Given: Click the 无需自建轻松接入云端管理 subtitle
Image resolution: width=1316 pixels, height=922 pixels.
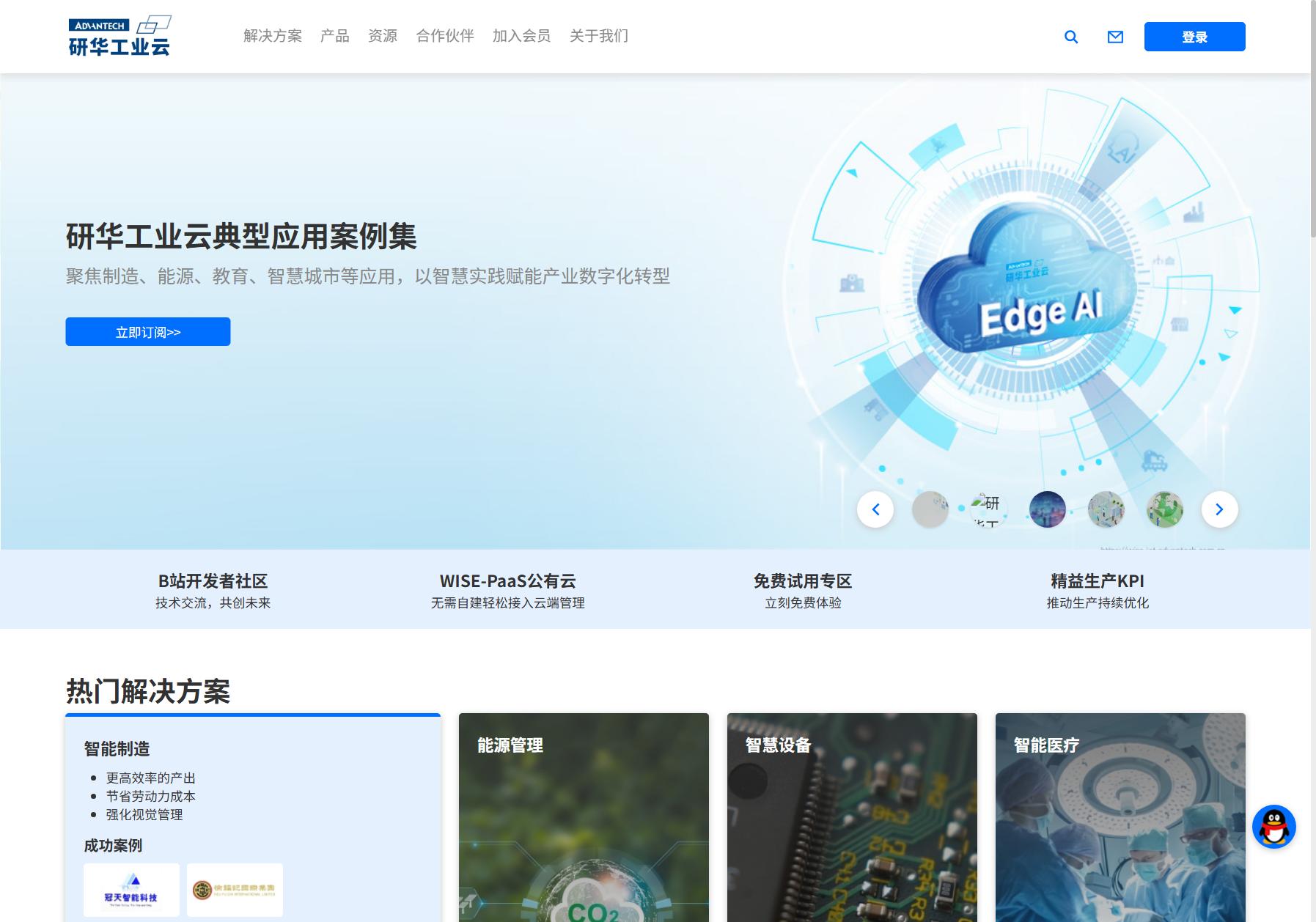Looking at the screenshot, I should point(508,602).
